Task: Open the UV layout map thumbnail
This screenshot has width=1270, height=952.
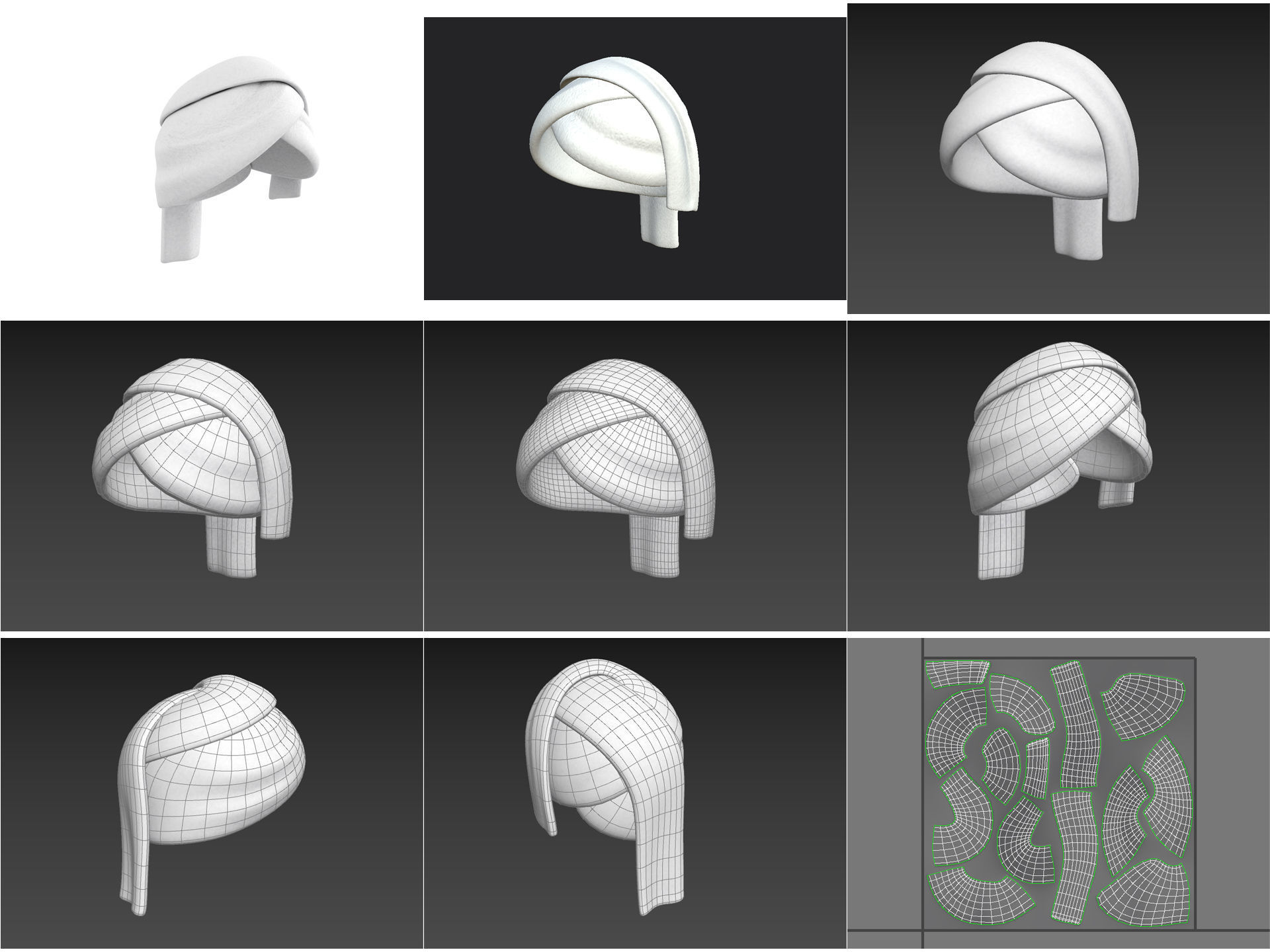Action: click(x=1058, y=793)
